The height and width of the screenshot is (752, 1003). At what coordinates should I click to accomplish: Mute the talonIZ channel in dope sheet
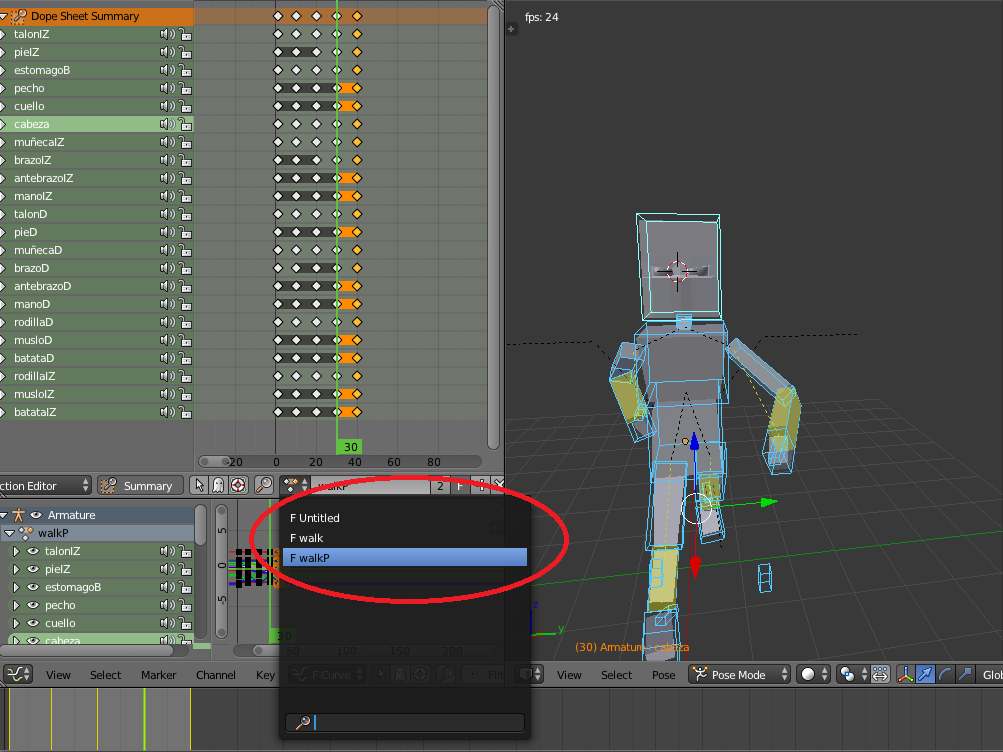[x=167, y=35]
